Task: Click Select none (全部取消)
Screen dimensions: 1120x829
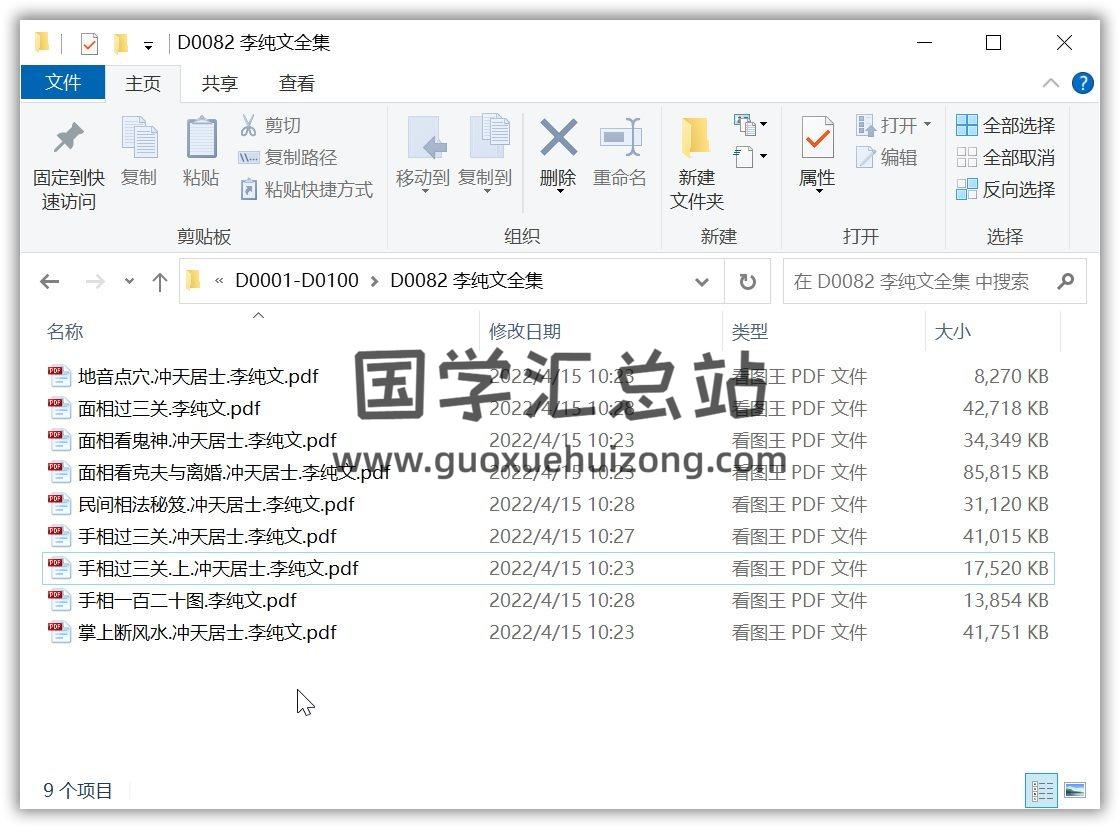Action: click(1006, 157)
